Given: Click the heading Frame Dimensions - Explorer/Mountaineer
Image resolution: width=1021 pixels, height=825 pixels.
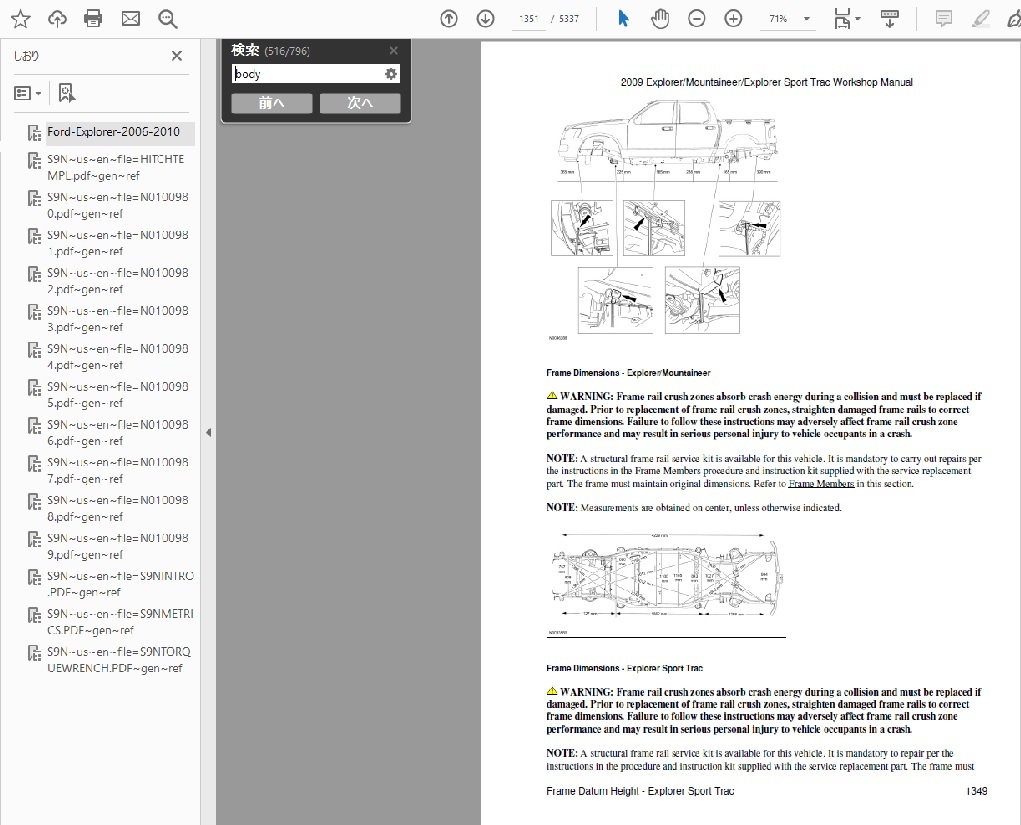Looking at the screenshot, I should (x=628, y=373).
